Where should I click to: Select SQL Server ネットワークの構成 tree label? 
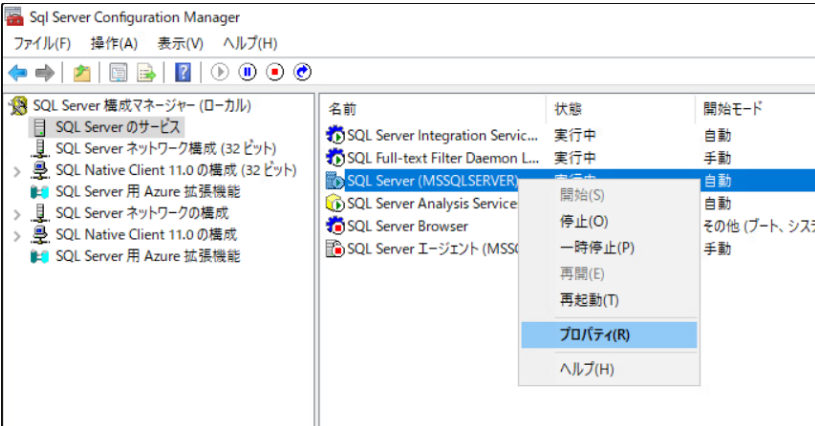[x=142, y=213]
